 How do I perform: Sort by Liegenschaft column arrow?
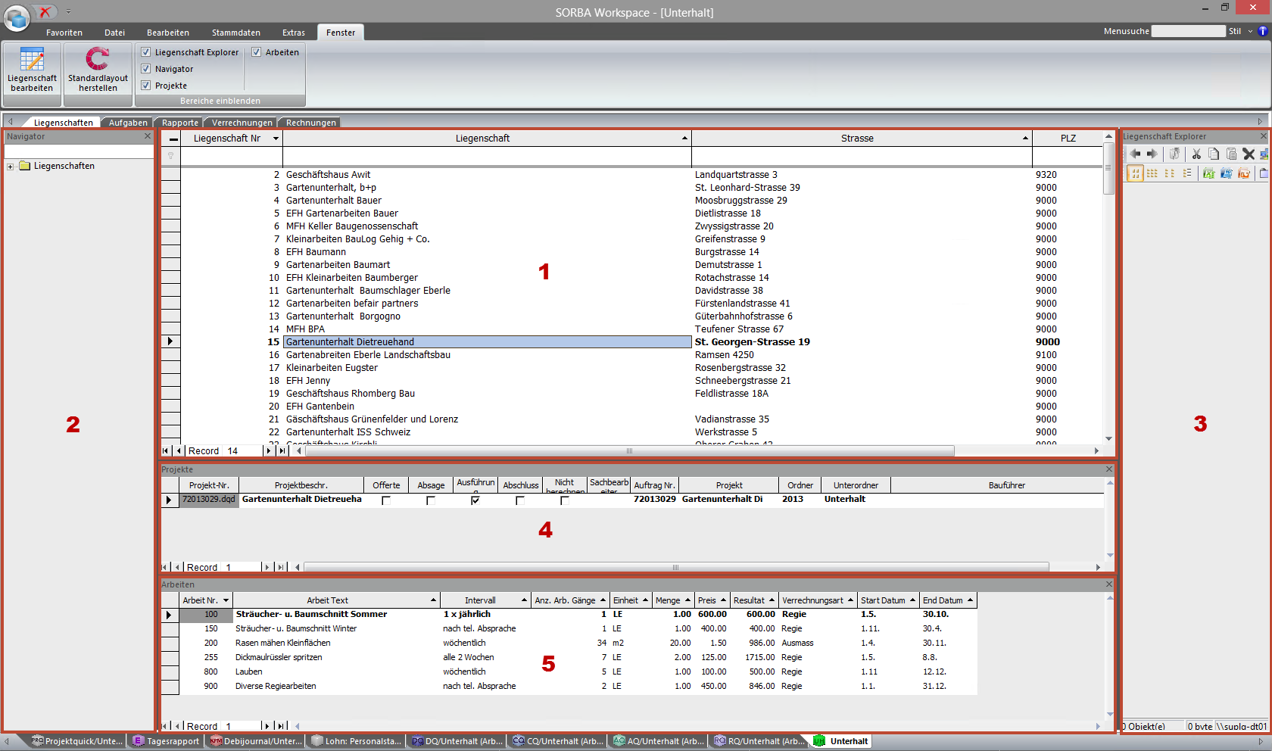coord(685,138)
